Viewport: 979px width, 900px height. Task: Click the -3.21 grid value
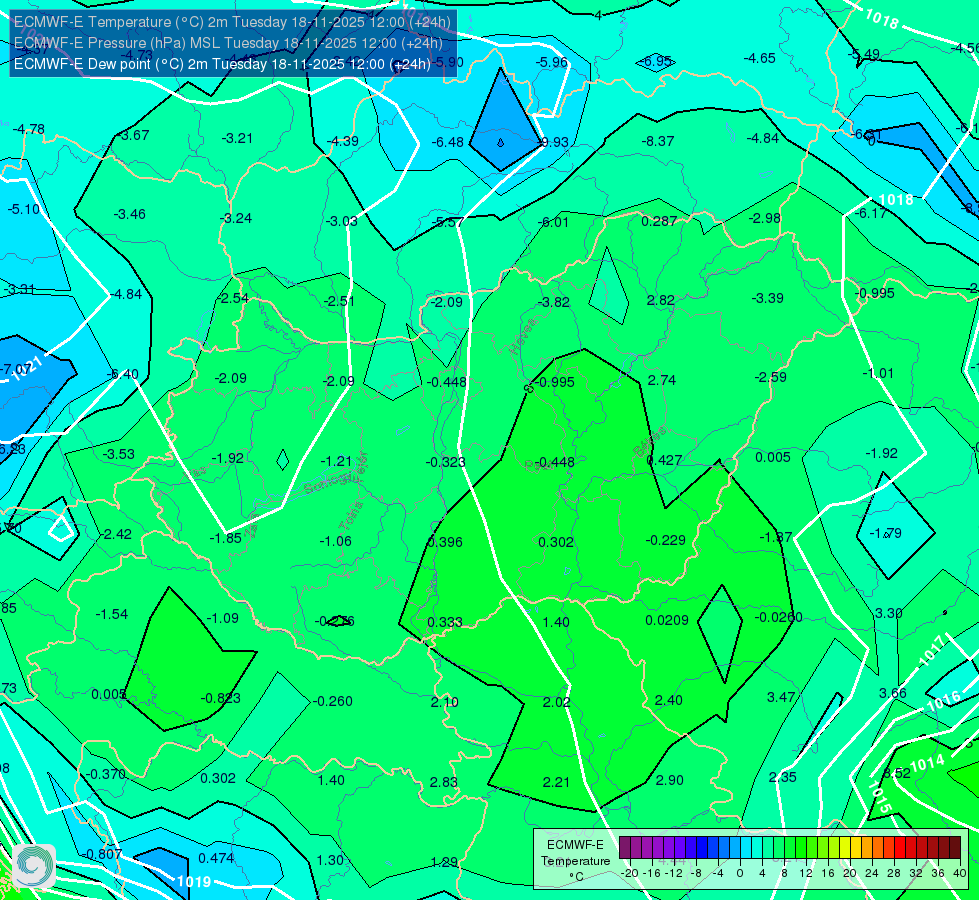237,138
